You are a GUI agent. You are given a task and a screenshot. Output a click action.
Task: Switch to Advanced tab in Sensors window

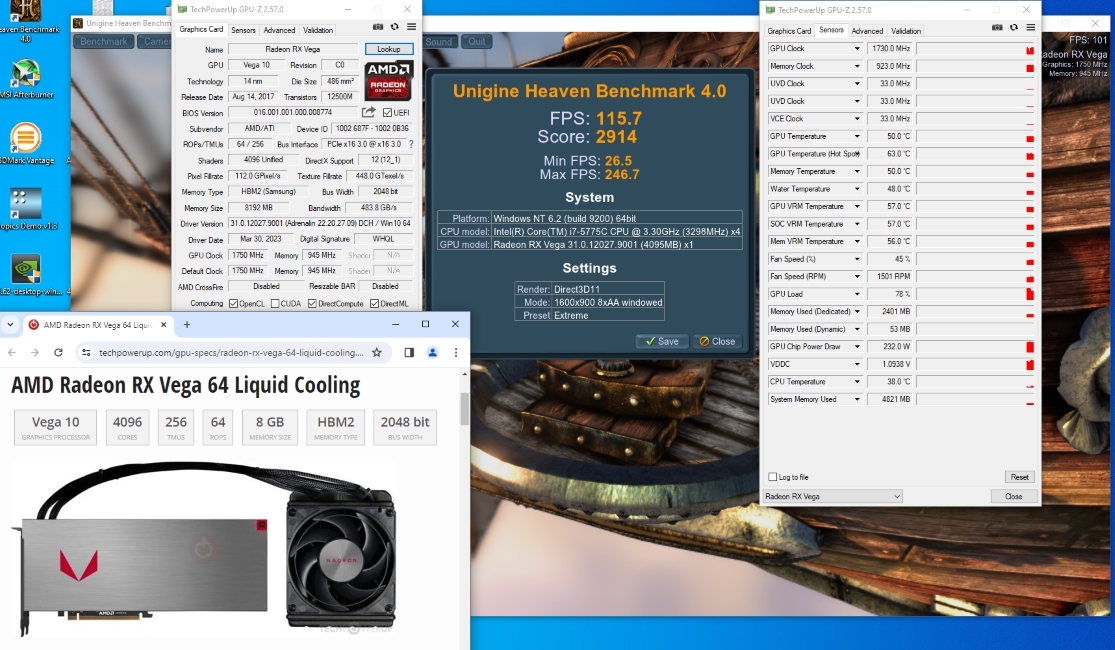click(x=868, y=31)
